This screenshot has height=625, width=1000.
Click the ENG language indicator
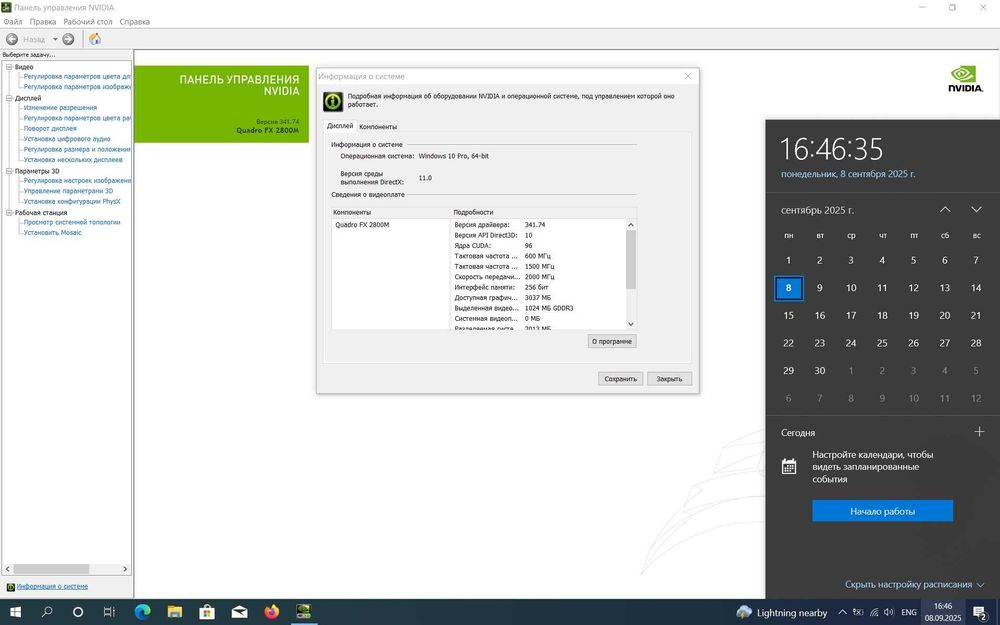click(x=909, y=612)
